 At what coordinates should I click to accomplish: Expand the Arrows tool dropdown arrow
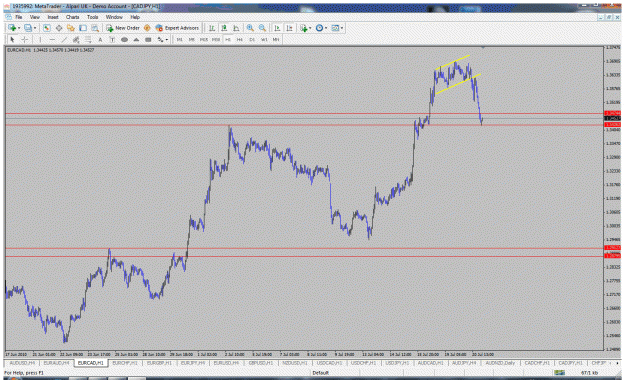tap(167, 39)
